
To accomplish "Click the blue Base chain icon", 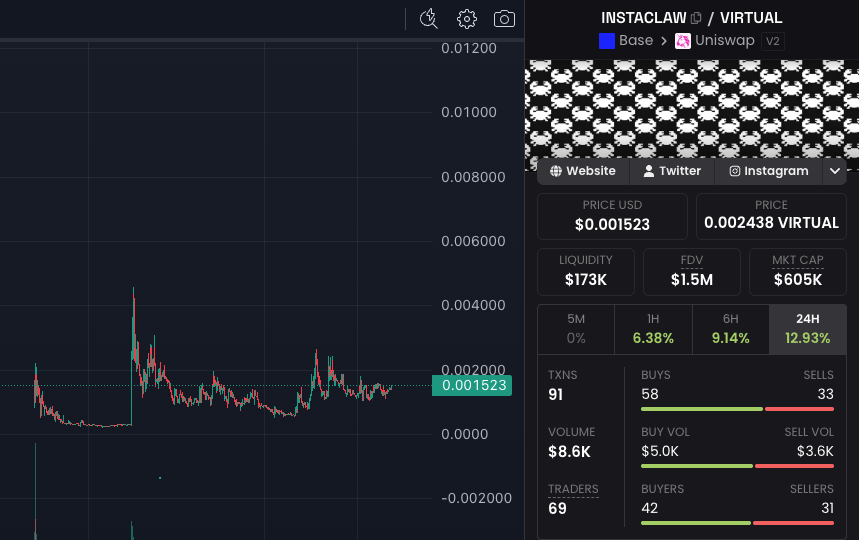I will (x=606, y=41).
